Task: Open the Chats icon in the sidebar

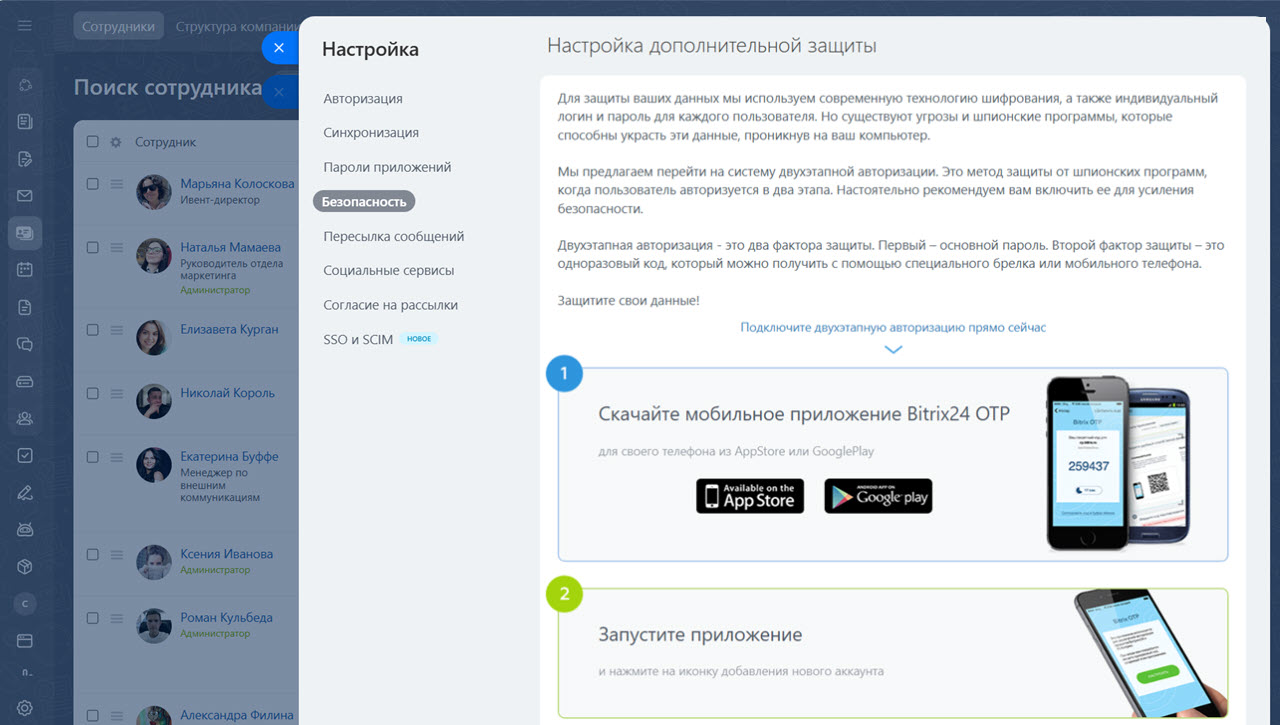Action: tap(24, 343)
